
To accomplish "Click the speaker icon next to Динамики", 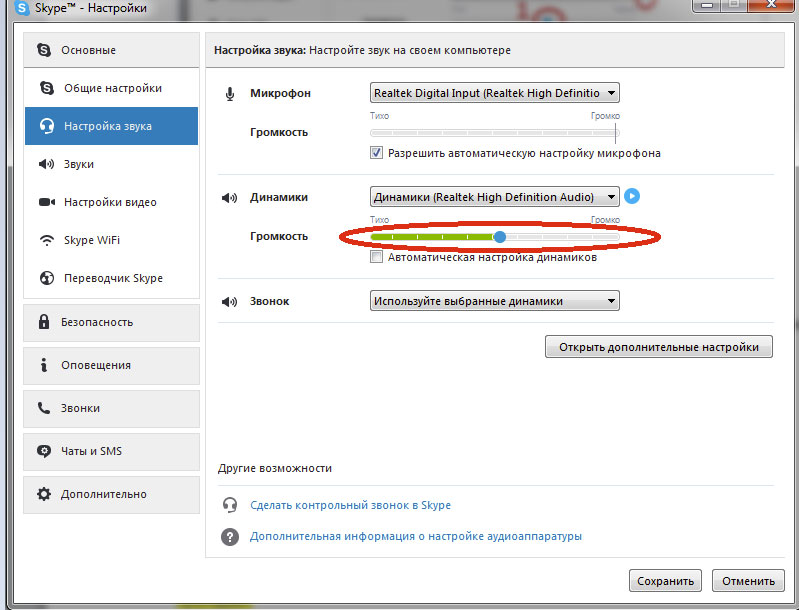I will tap(229, 198).
